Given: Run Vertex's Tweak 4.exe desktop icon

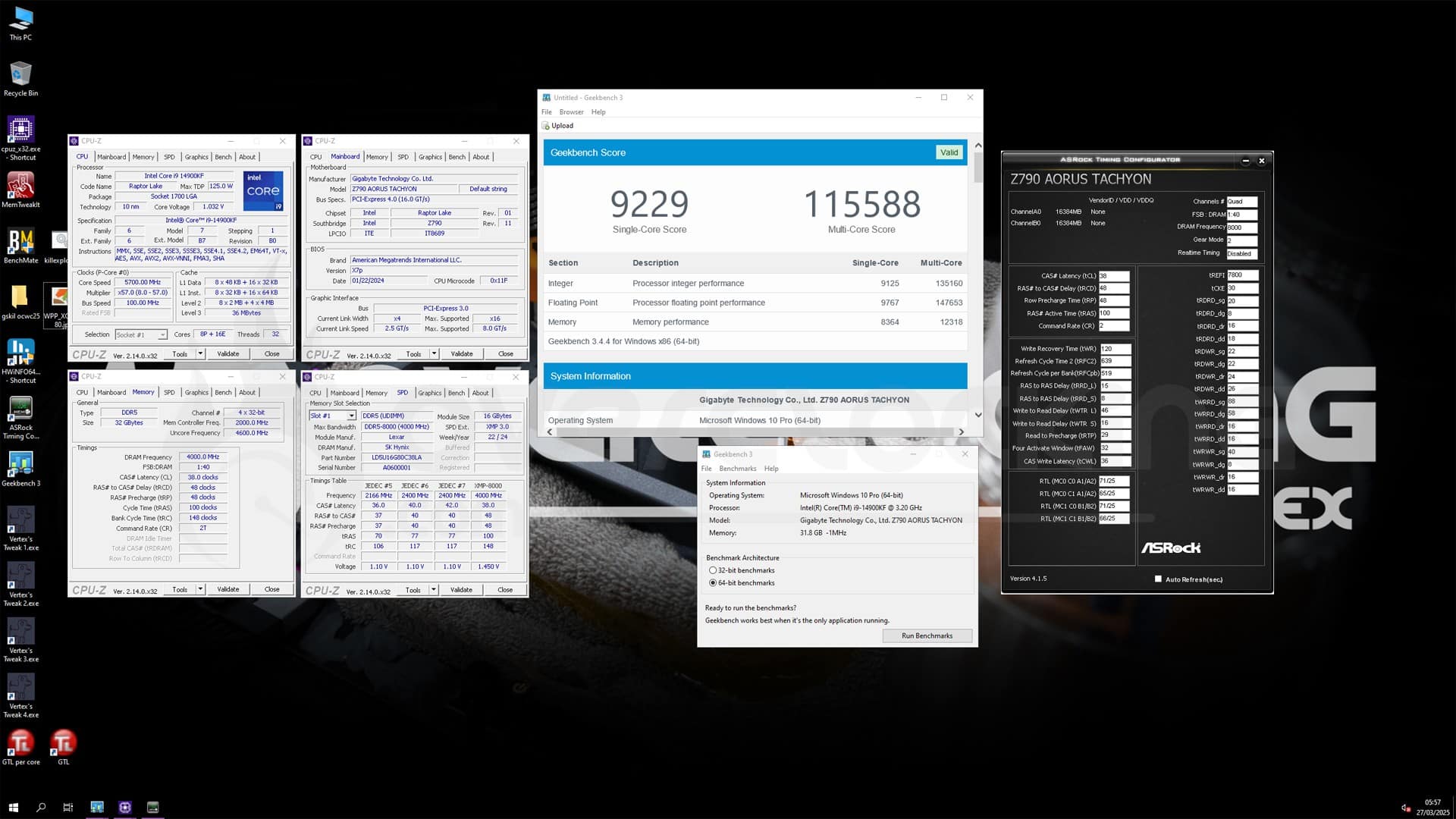Looking at the screenshot, I should tap(20, 695).
